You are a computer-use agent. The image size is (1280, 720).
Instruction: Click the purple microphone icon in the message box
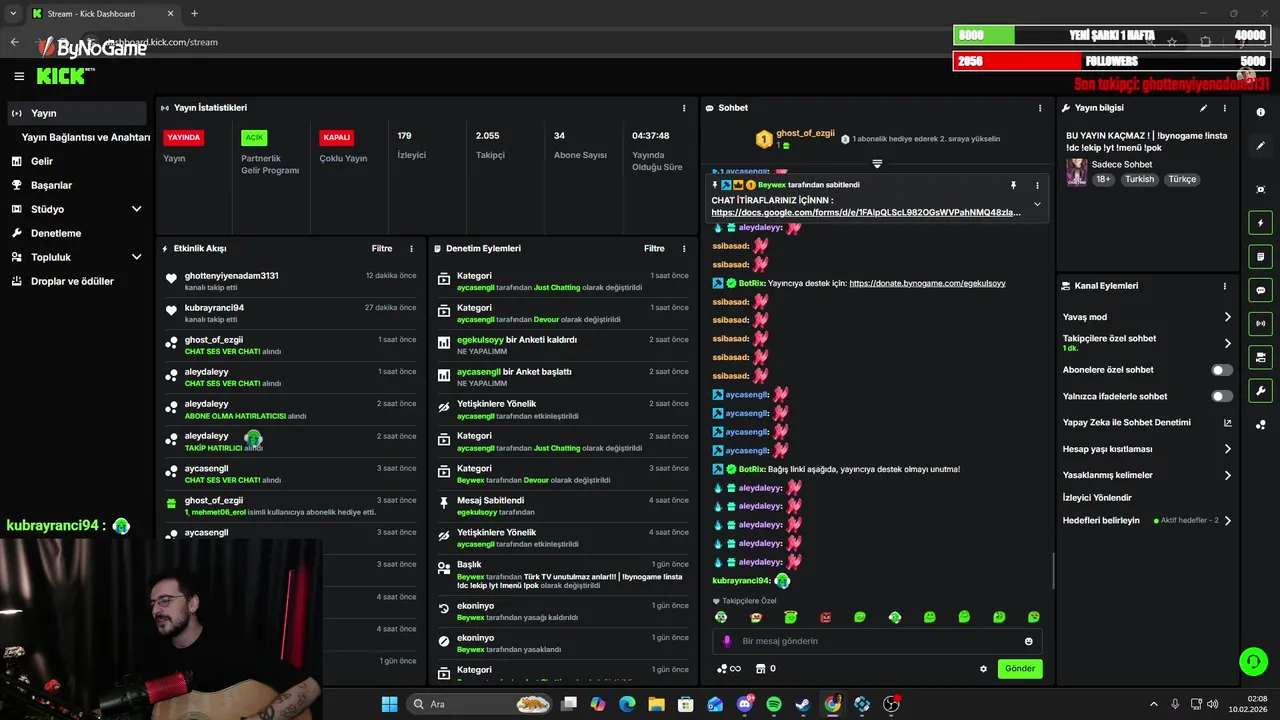pos(727,641)
